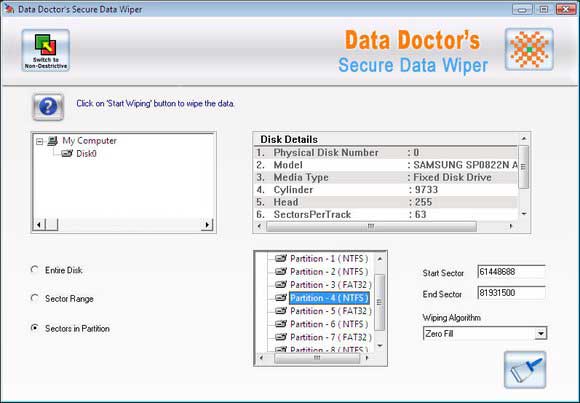Click the Start Sector input field
Image resolution: width=580 pixels, height=403 pixels.
tap(511, 272)
